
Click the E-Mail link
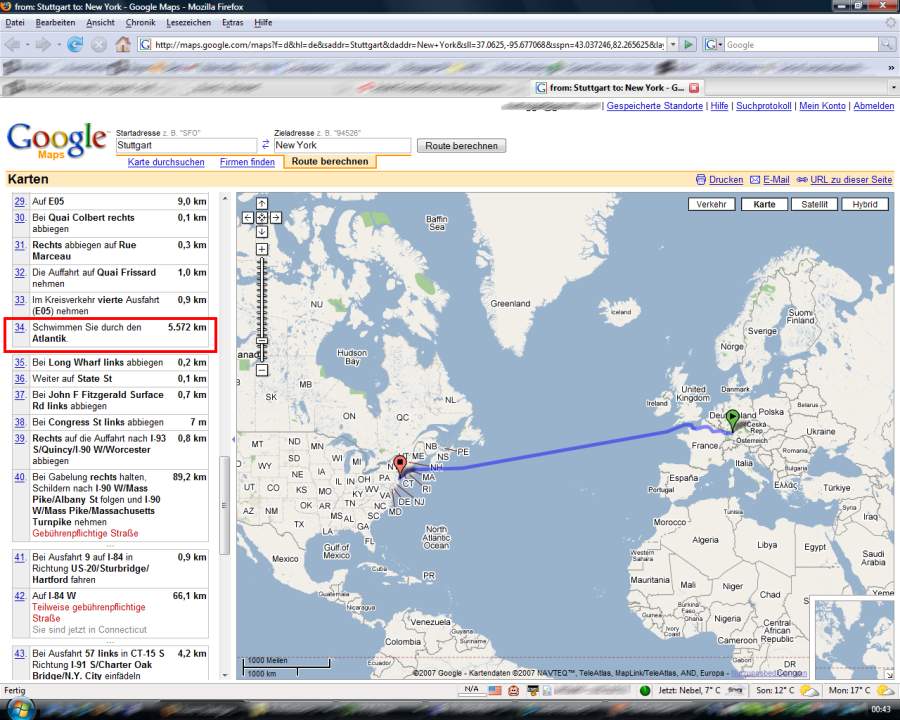click(776, 180)
